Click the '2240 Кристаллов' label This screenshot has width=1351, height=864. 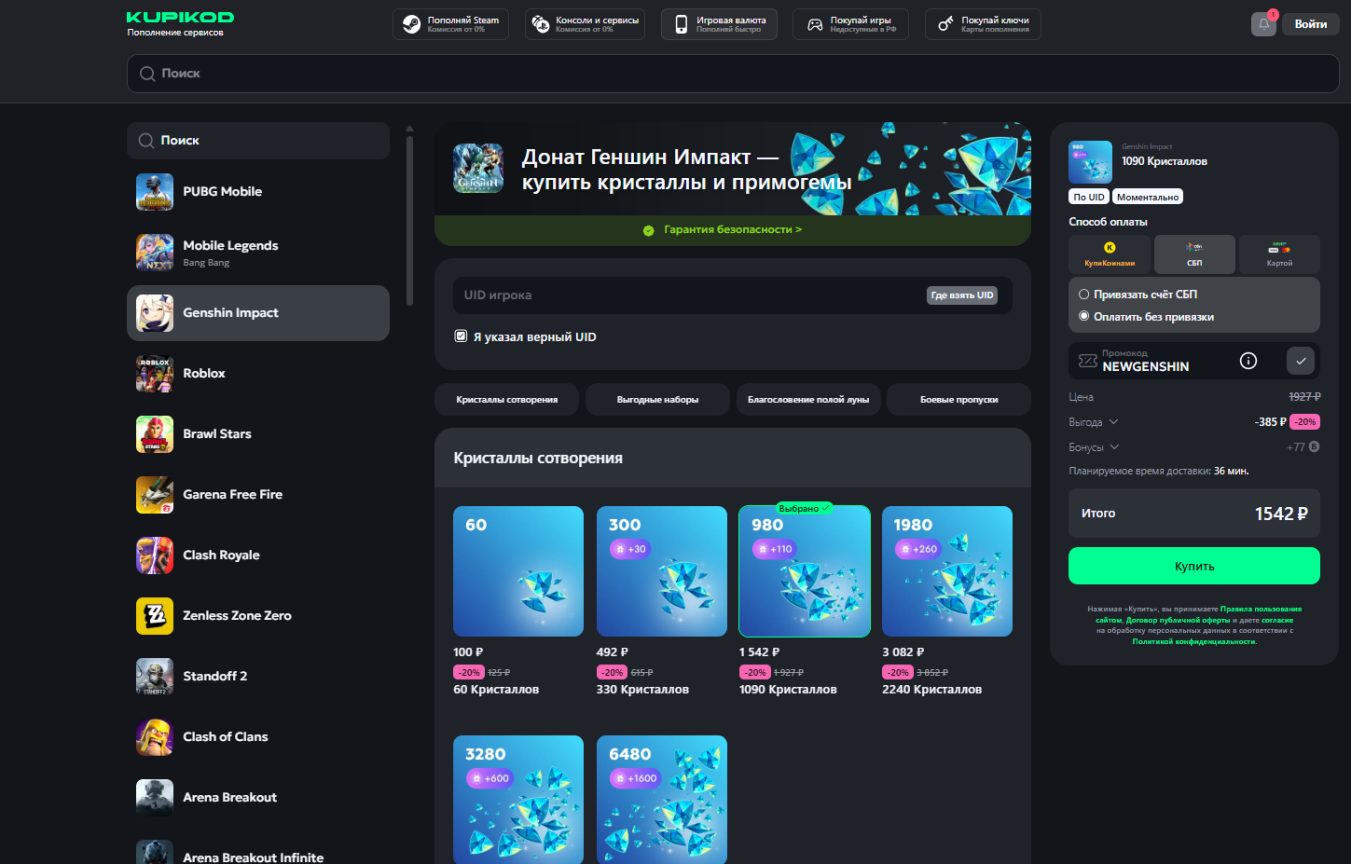[x=932, y=689]
